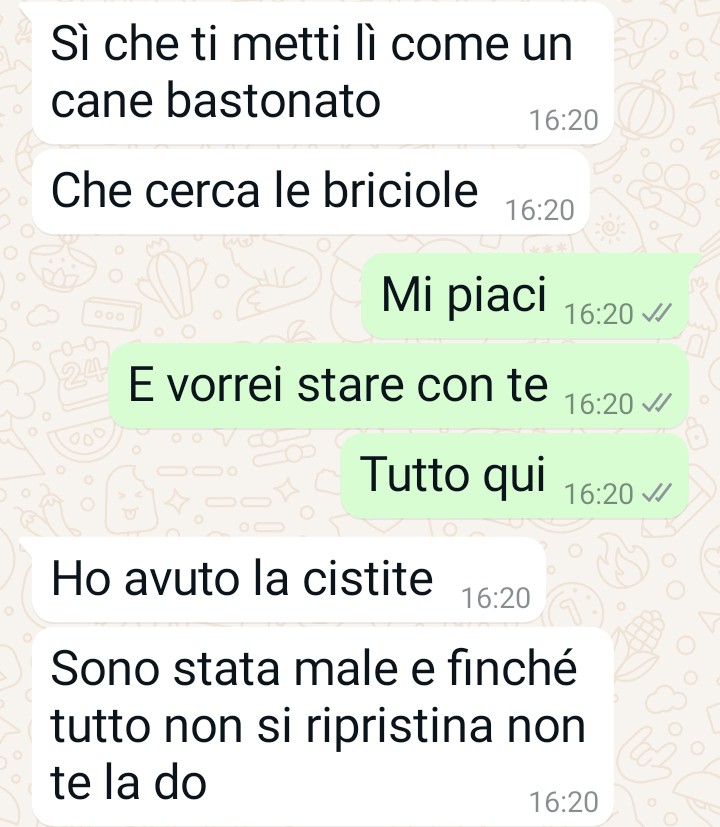Tap the double check mark beside 'Mi piaci'
720x827 pixels.
657,313
